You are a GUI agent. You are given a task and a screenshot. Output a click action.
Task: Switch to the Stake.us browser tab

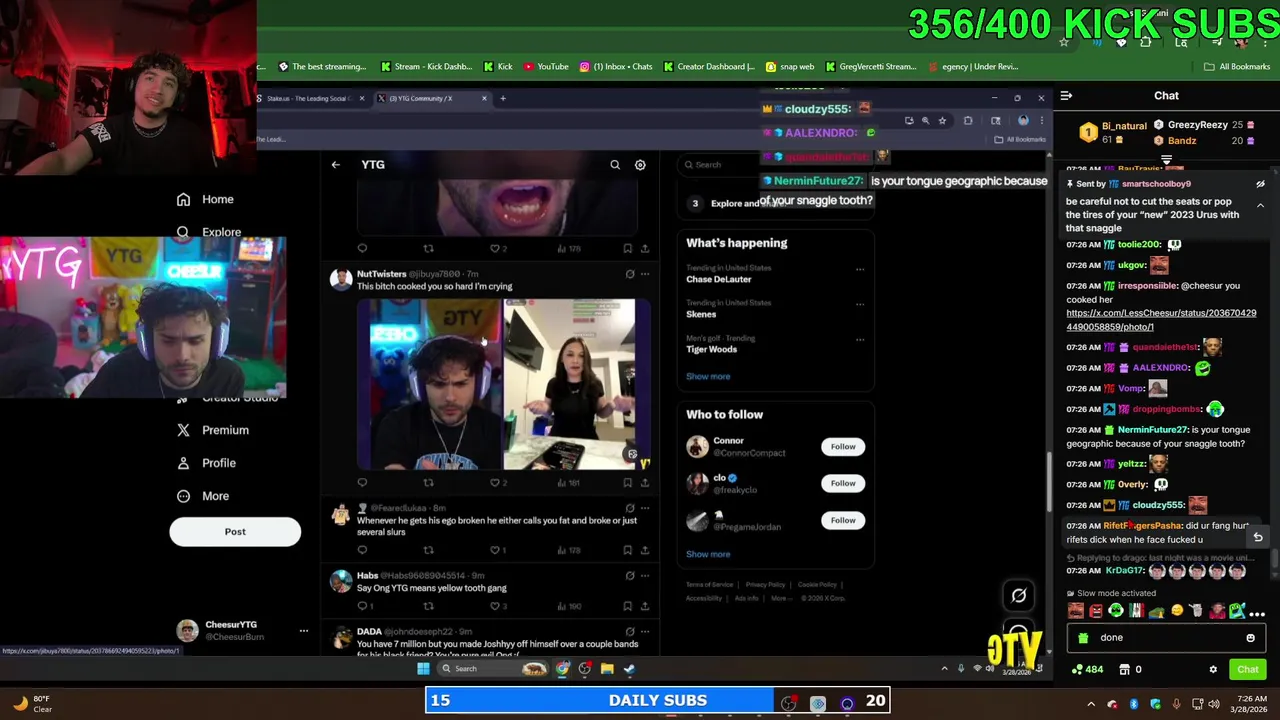click(x=308, y=98)
